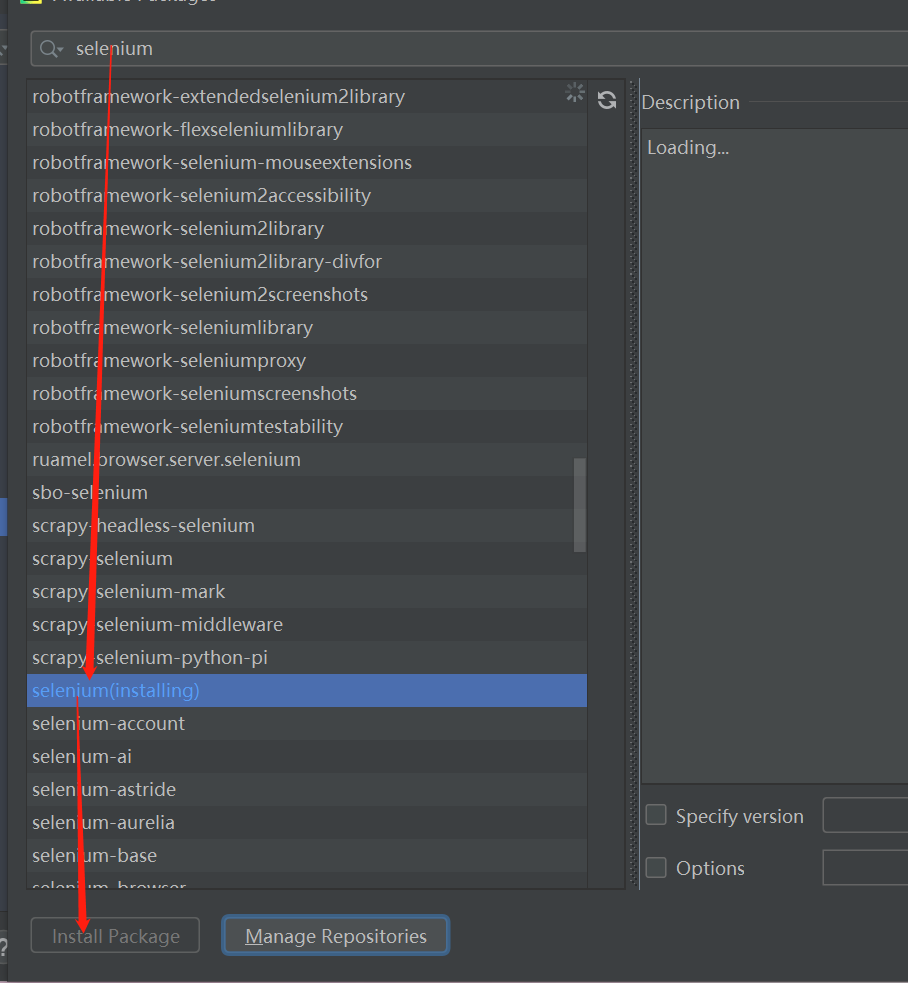
Task: Select scrapy-selenium-mark package
Action: (x=307, y=592)
